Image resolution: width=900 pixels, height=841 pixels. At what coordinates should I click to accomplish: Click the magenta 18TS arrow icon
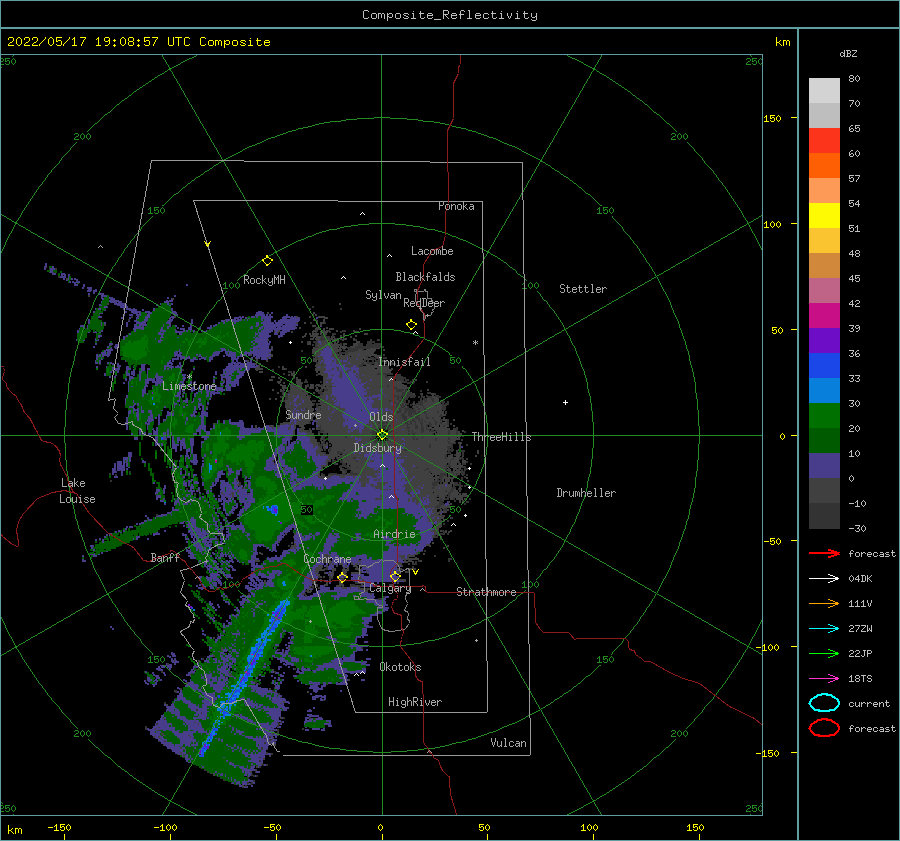824,678
